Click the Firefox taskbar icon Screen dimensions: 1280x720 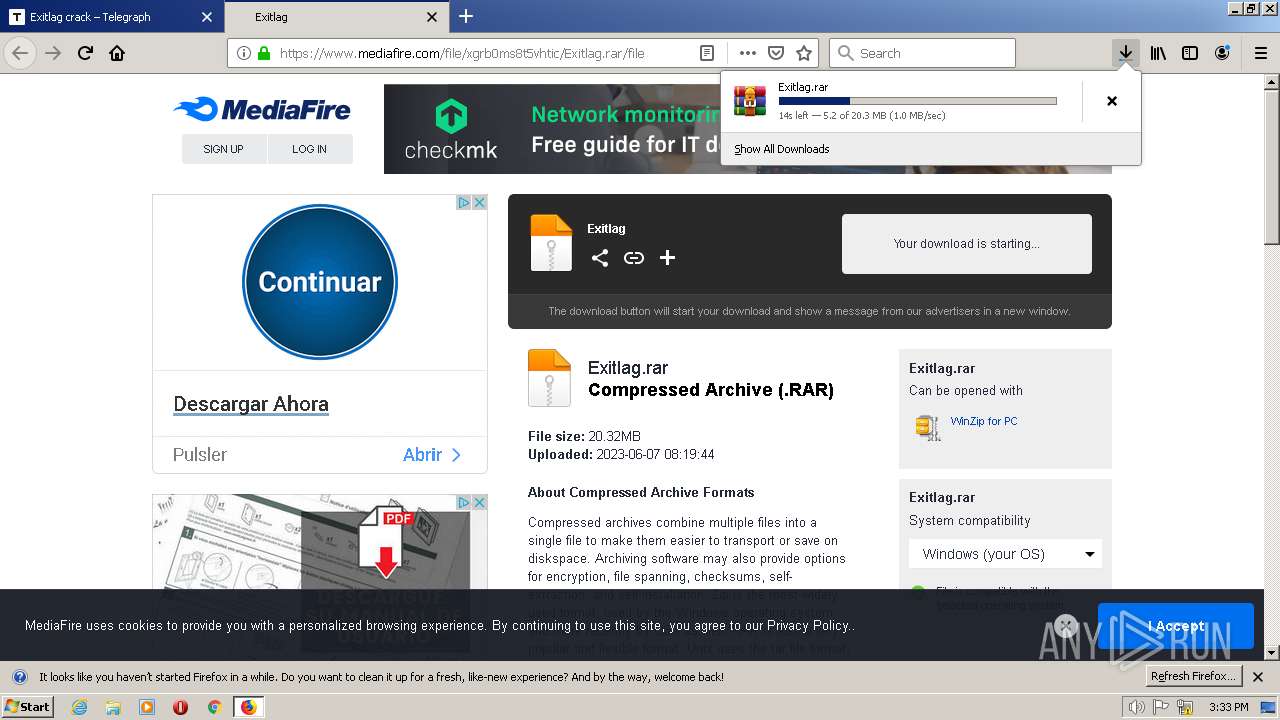point(248,707)
